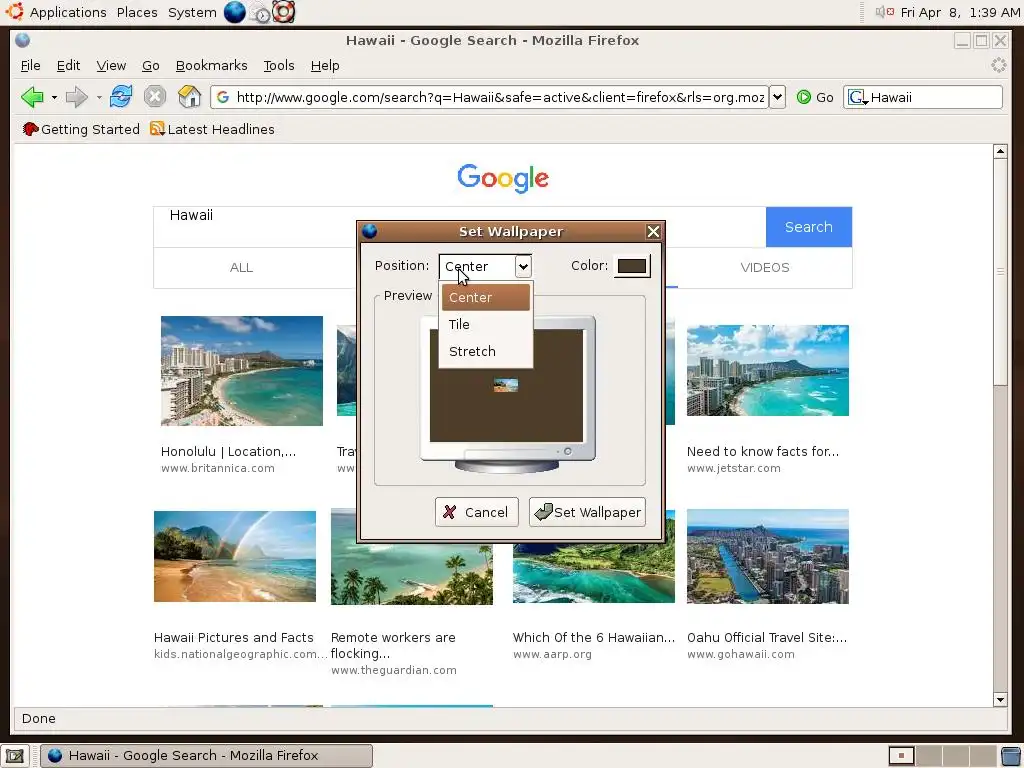Screen dimensions: 1024x768
Task: Click the trash icon in bottom panel
Action: 1011,756
